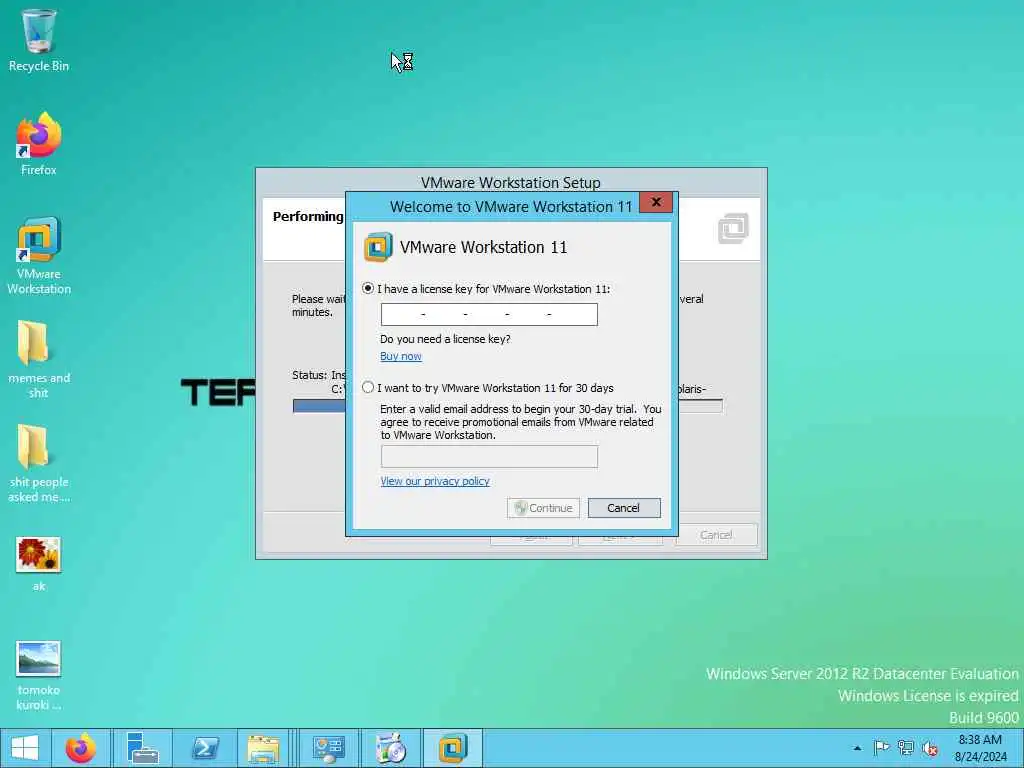The width and height of the screenshot is (1024, 768).
Task: Click the Continue button
Action: [543, 508]
